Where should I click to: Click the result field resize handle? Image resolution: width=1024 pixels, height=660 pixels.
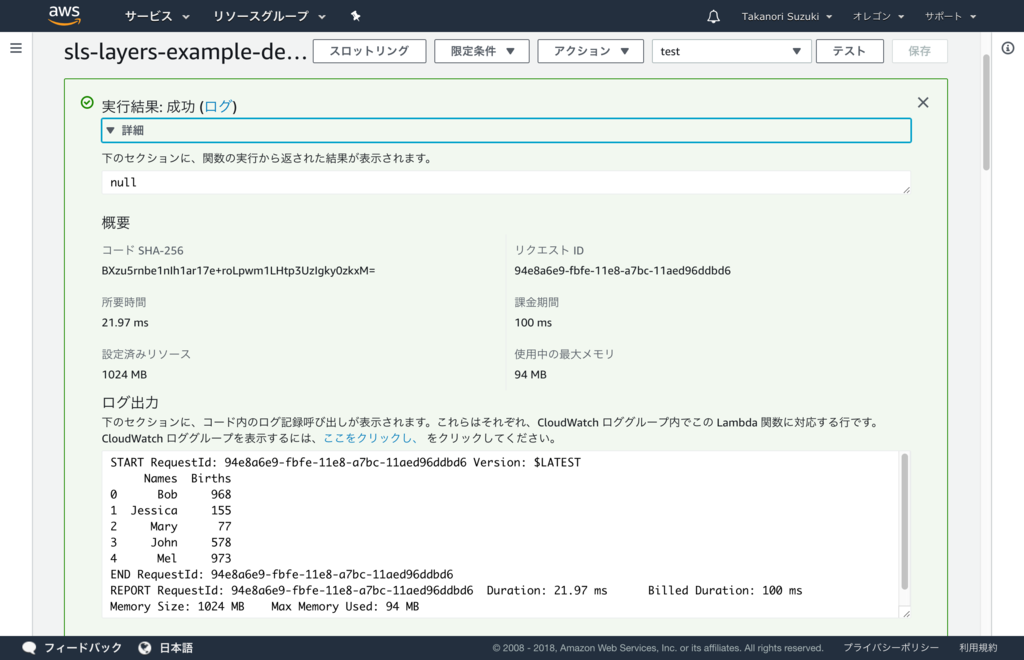click(x=906, y=189)
